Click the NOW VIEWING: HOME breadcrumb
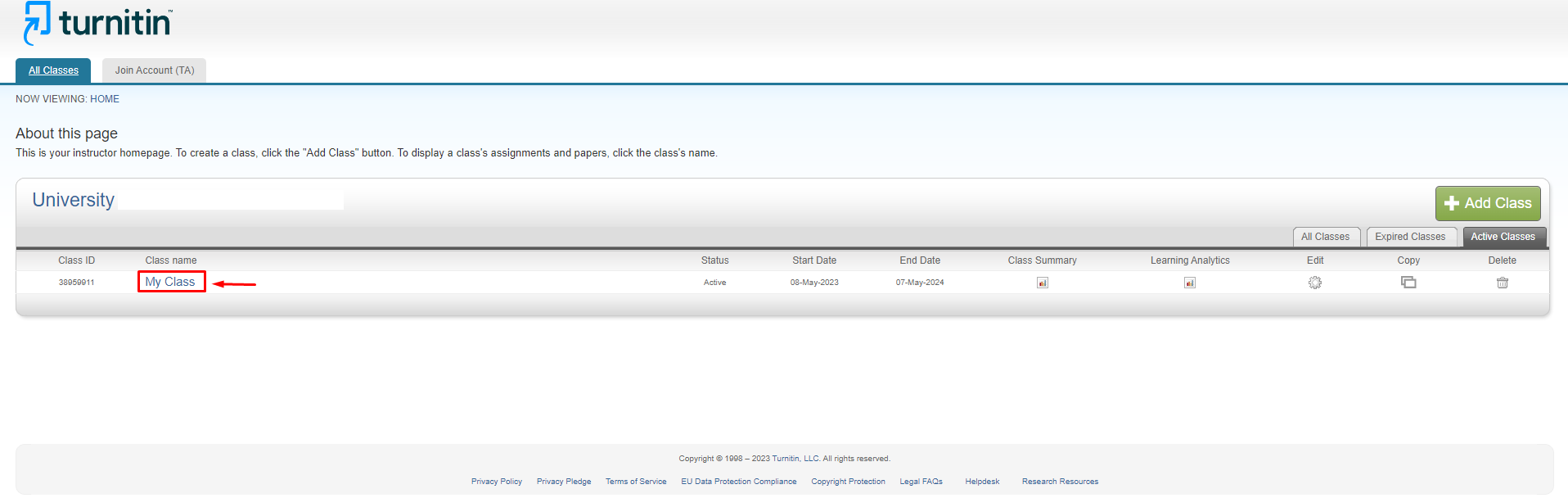This screenshot has height=498, width=1568. (x=67, y=99)
